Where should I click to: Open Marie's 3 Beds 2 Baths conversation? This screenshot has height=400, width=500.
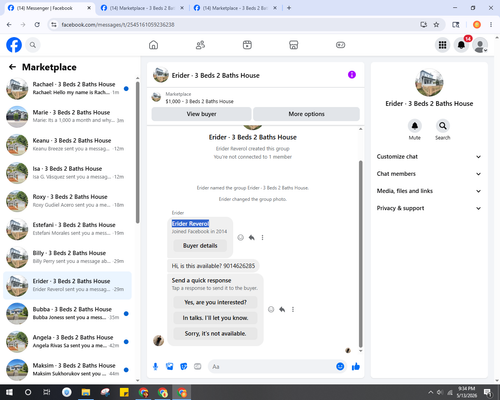[67, 117]
